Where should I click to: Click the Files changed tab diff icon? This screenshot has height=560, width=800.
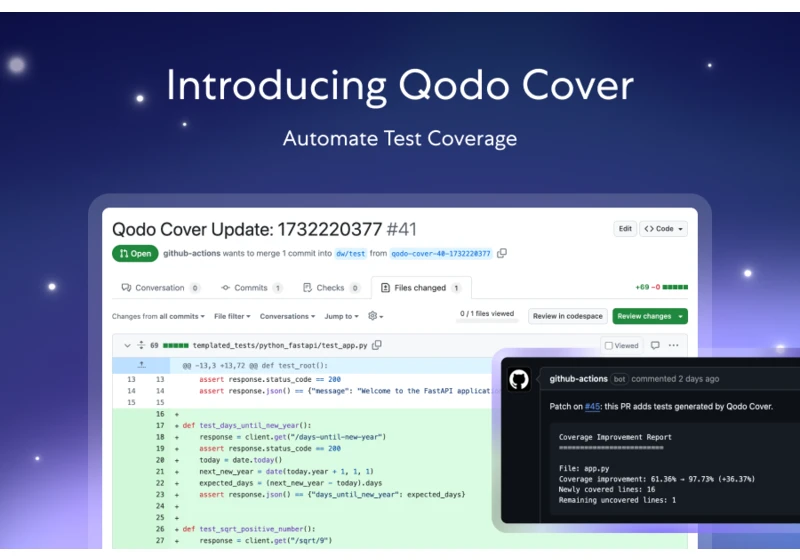coord(385,288)
